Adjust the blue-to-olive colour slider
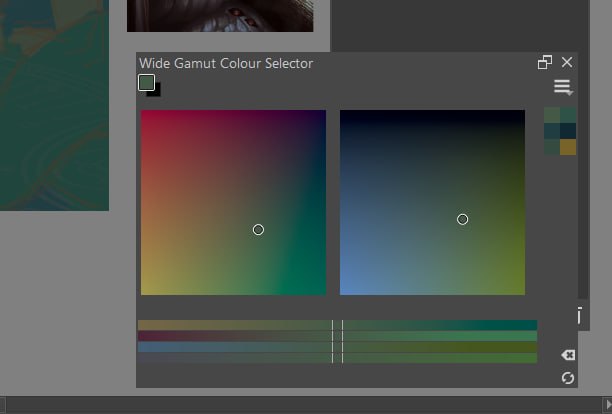Viewport: 612px width, 414px height. [x=338, y=347]
